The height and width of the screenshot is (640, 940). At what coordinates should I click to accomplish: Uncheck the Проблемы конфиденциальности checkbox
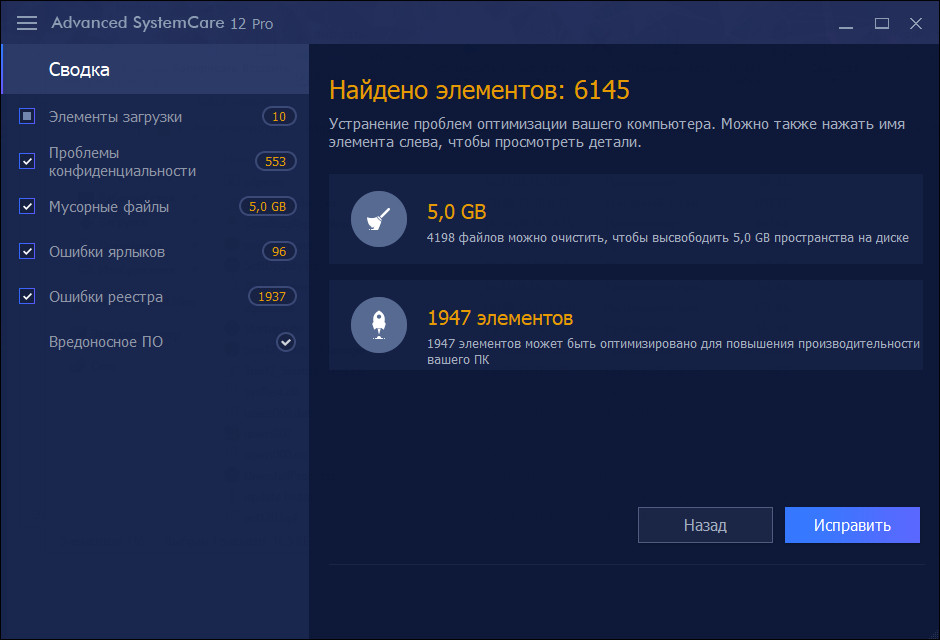pyautogui.click(x=27, y=162)
